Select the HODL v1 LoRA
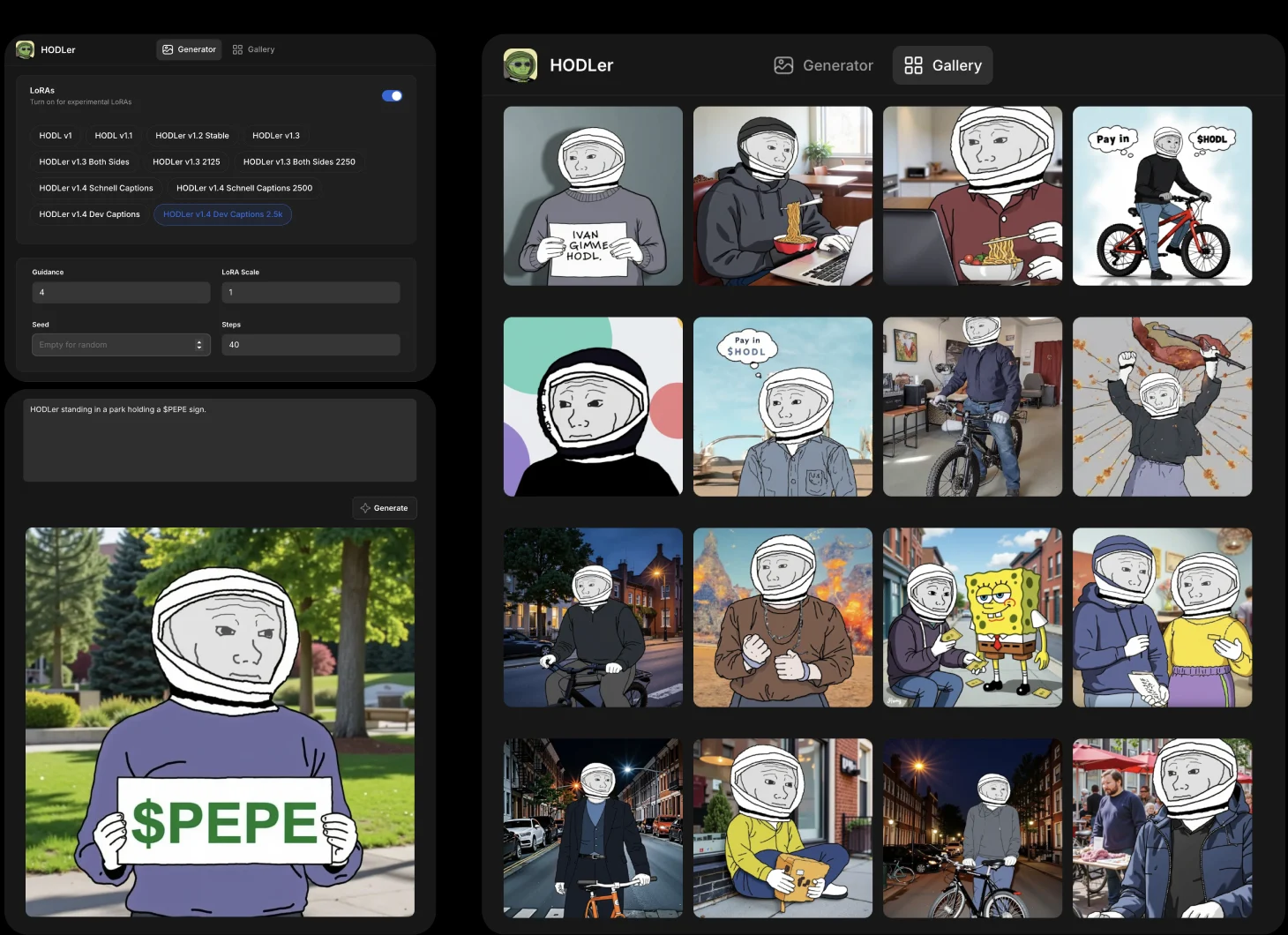1288x935 pixels. click(56, 136)
